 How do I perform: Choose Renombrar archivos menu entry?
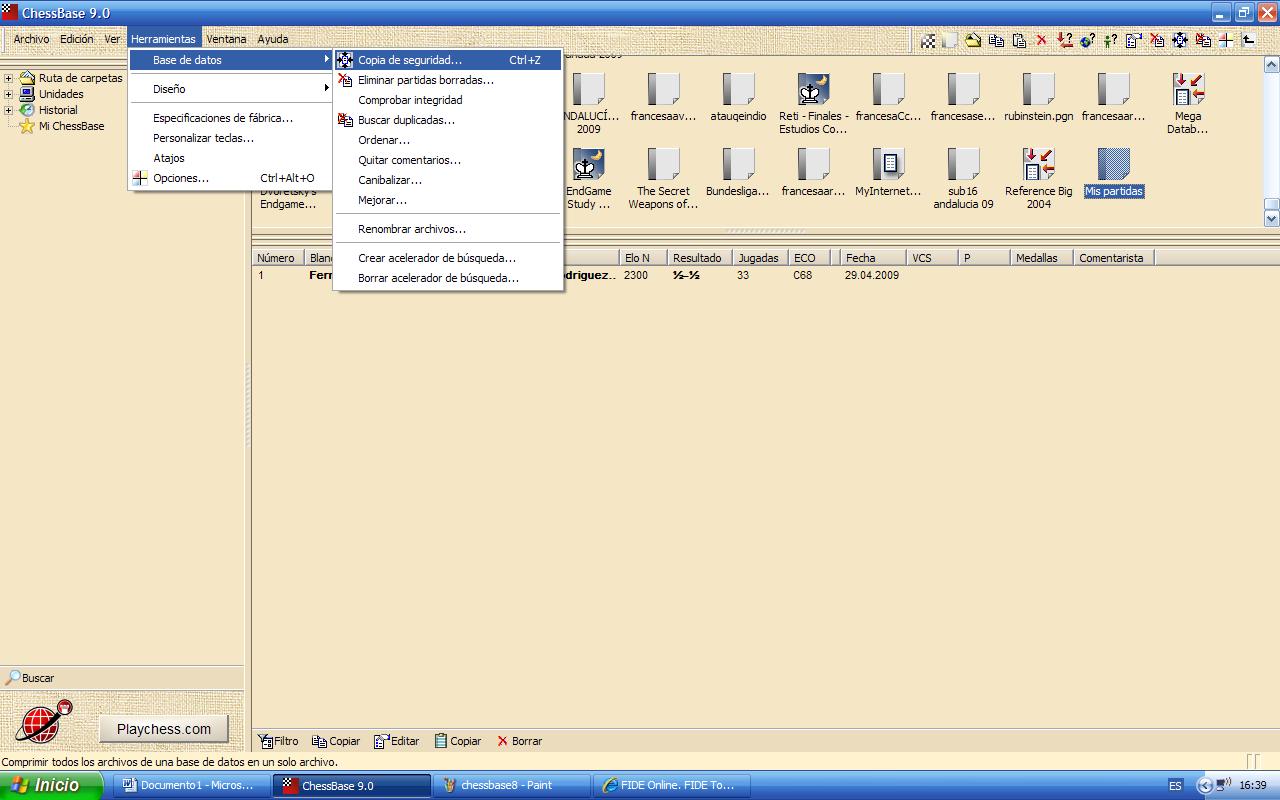pyautogui.click(x=448, y=229)
